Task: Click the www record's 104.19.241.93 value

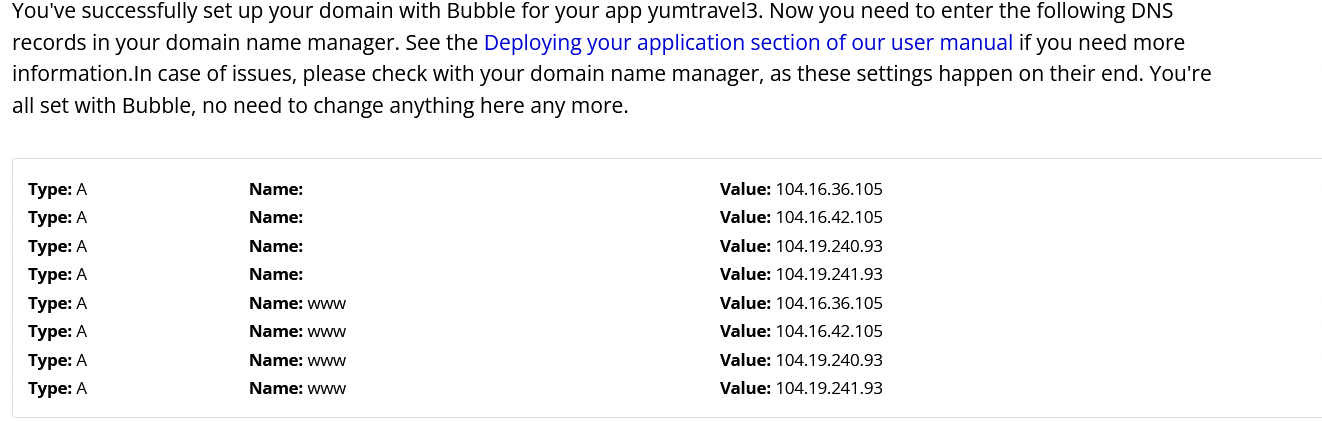Action: click(828, 388)
